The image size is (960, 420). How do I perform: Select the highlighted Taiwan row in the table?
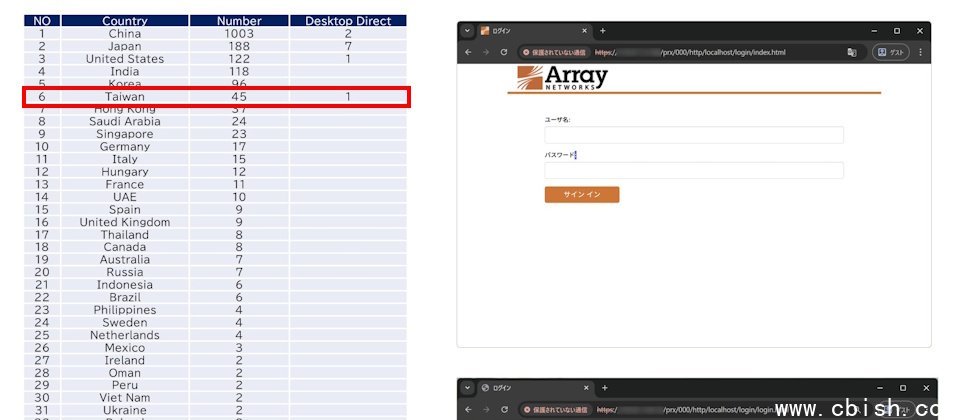tap(216, 97)
